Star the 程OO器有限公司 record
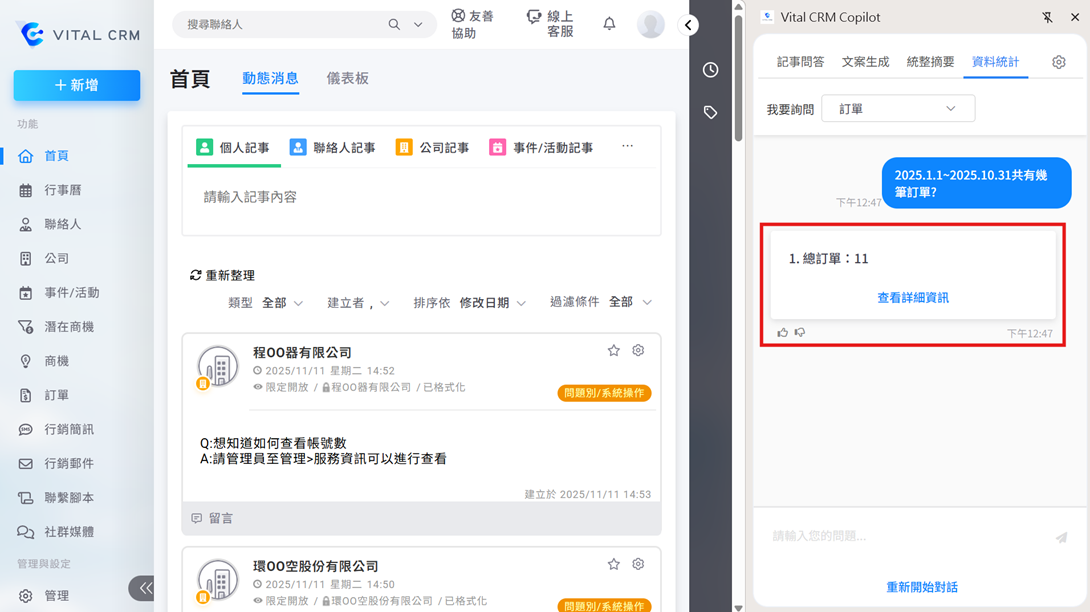Image resolution: width=1090 pixels, height=612 pixels. pyautogui.click(x=614, y=351)
